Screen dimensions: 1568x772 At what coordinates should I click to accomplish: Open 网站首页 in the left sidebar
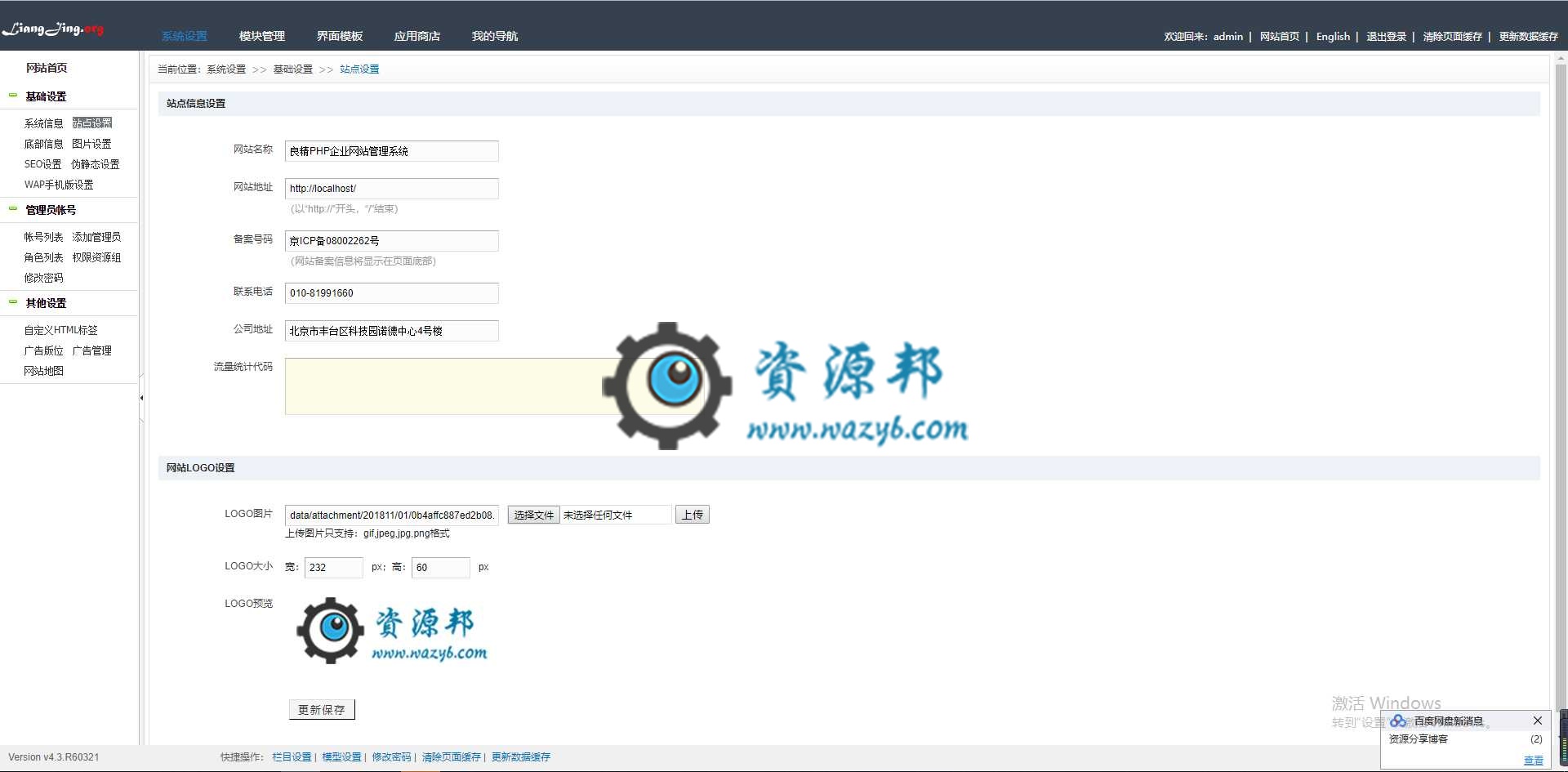point(47,68)
